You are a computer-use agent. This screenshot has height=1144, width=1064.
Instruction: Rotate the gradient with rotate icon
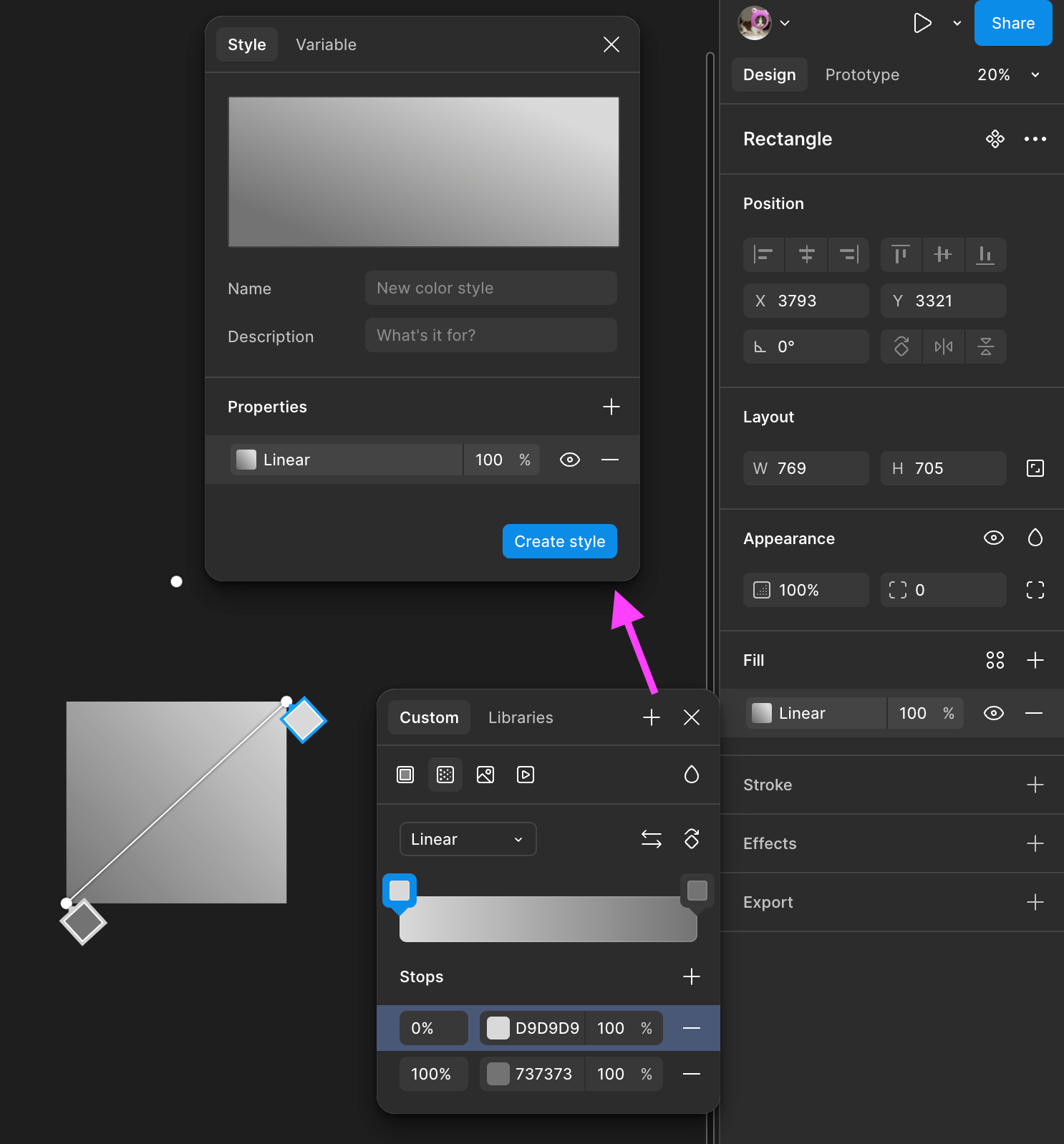[692, 839]
